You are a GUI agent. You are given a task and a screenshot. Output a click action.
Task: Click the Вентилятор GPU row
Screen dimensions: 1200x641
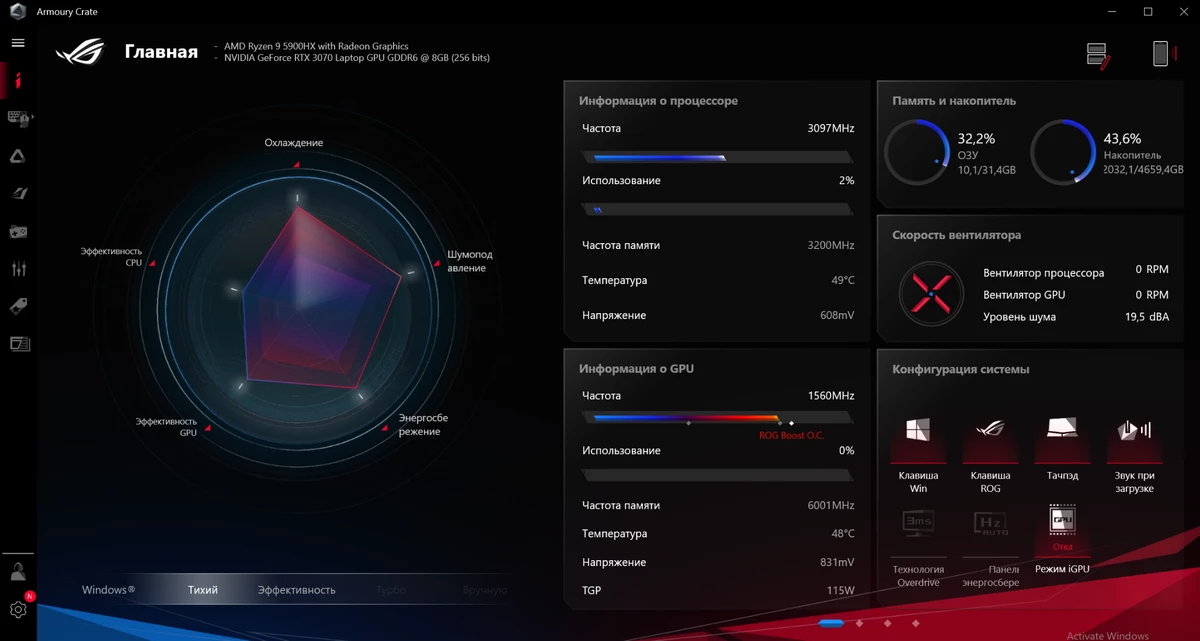pyautogui.click(x=1076, y=295)
